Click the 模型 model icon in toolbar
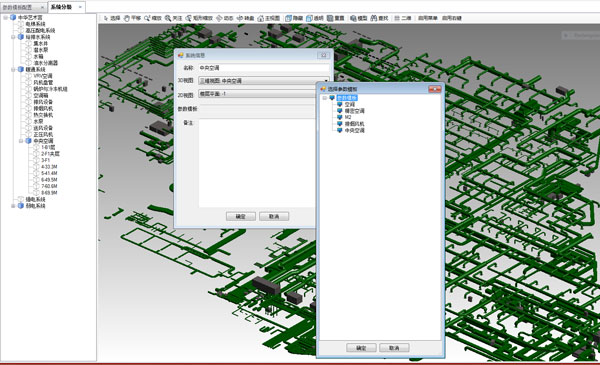 pos(359,18)
